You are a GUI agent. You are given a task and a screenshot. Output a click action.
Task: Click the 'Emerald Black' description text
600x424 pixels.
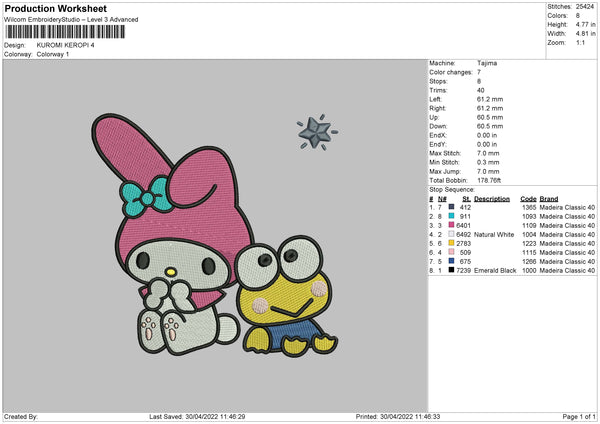click(x=495, y=271)
